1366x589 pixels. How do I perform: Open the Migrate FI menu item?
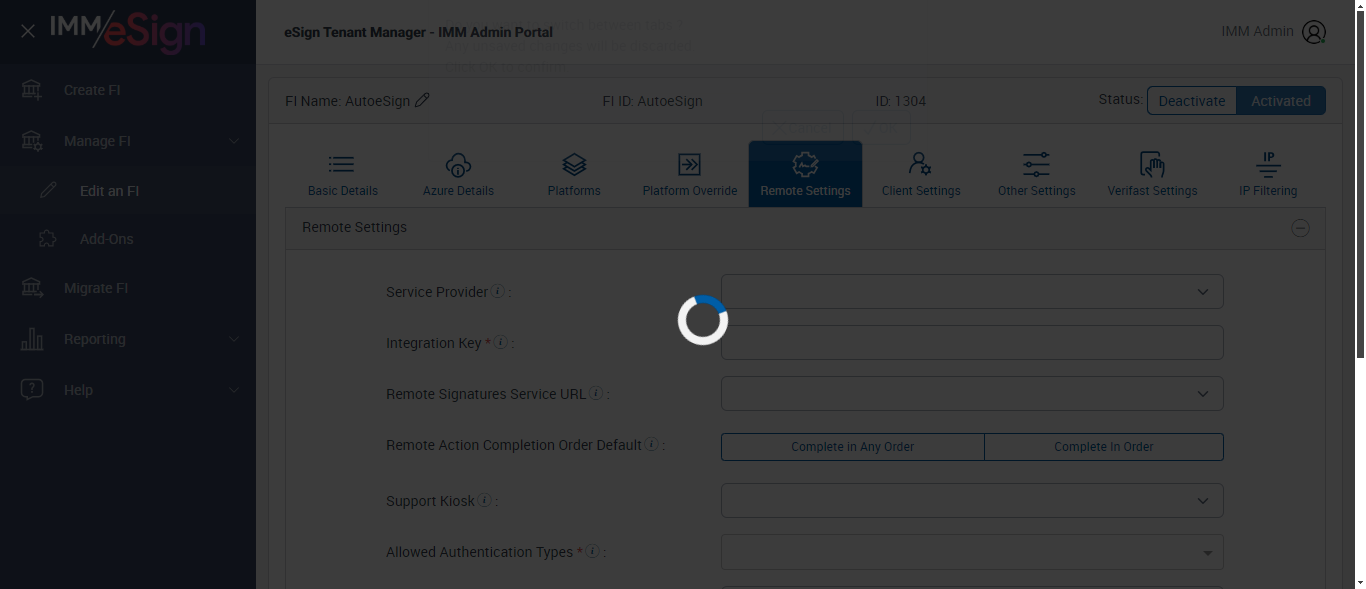(128, 288)
